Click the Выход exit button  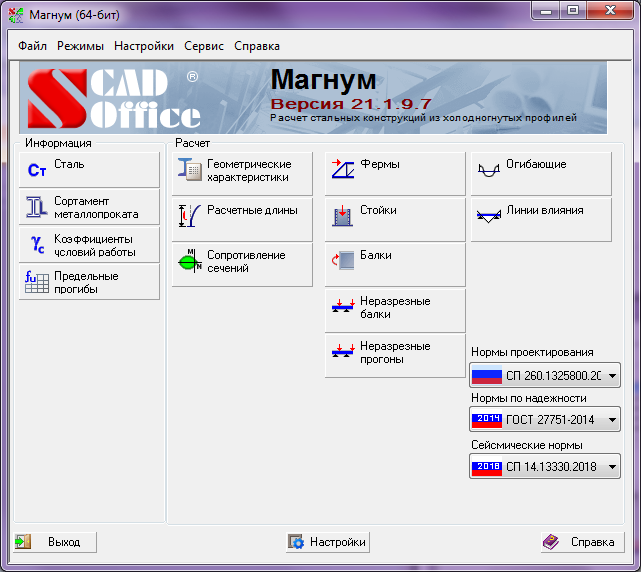tap(55, 542)
